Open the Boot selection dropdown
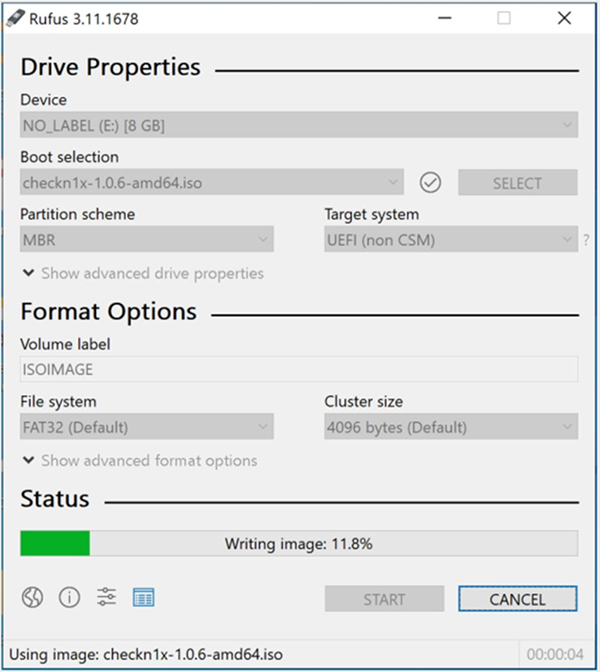This screenshot has width=600, height=672. click(x=212, y=183)
